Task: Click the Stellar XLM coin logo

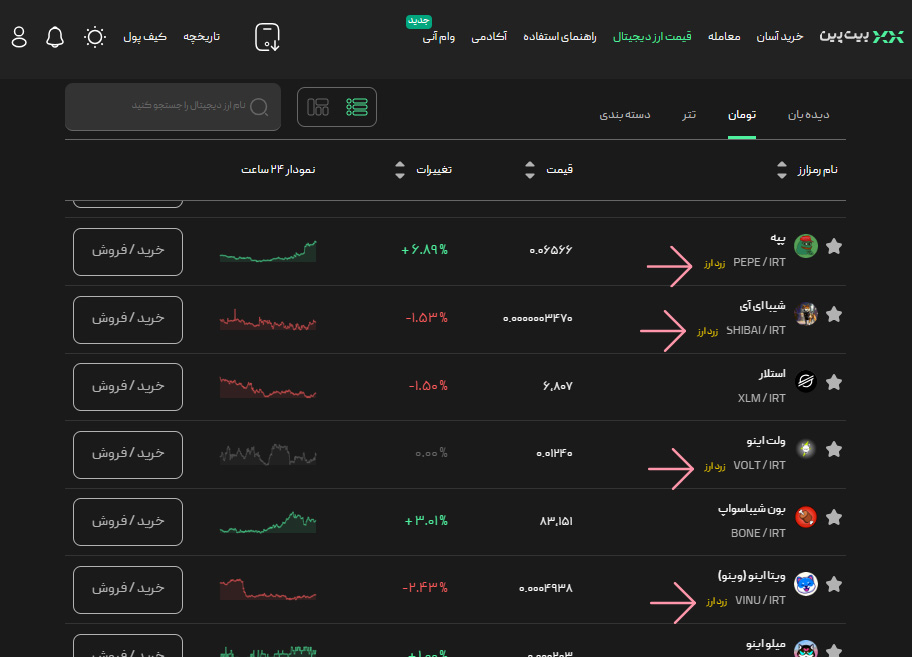Action: click(x=806, y=381)
